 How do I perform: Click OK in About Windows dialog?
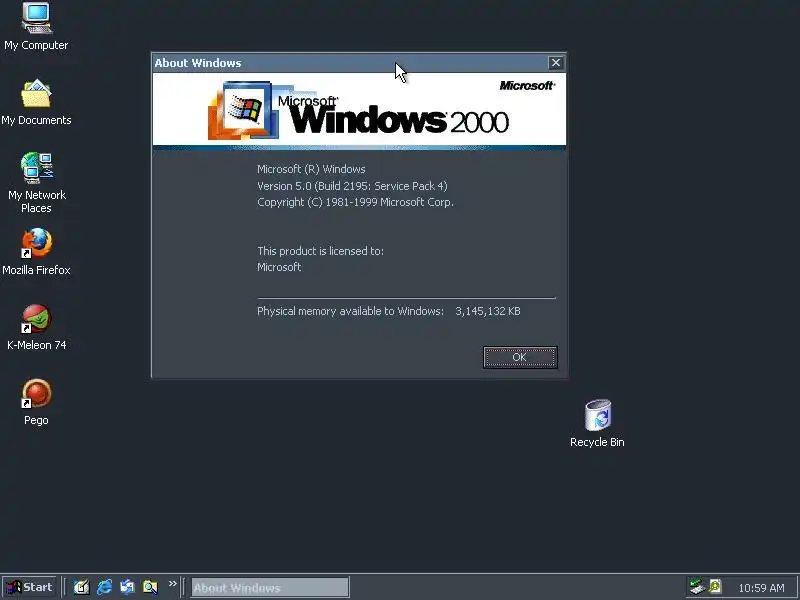click(x=520, y=357)
